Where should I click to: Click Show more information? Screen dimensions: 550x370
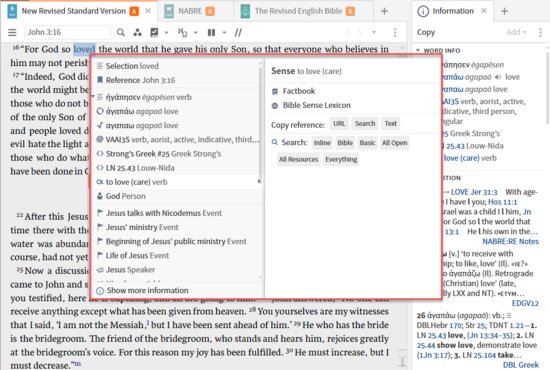pyautogui.click(x=147, y=290)
